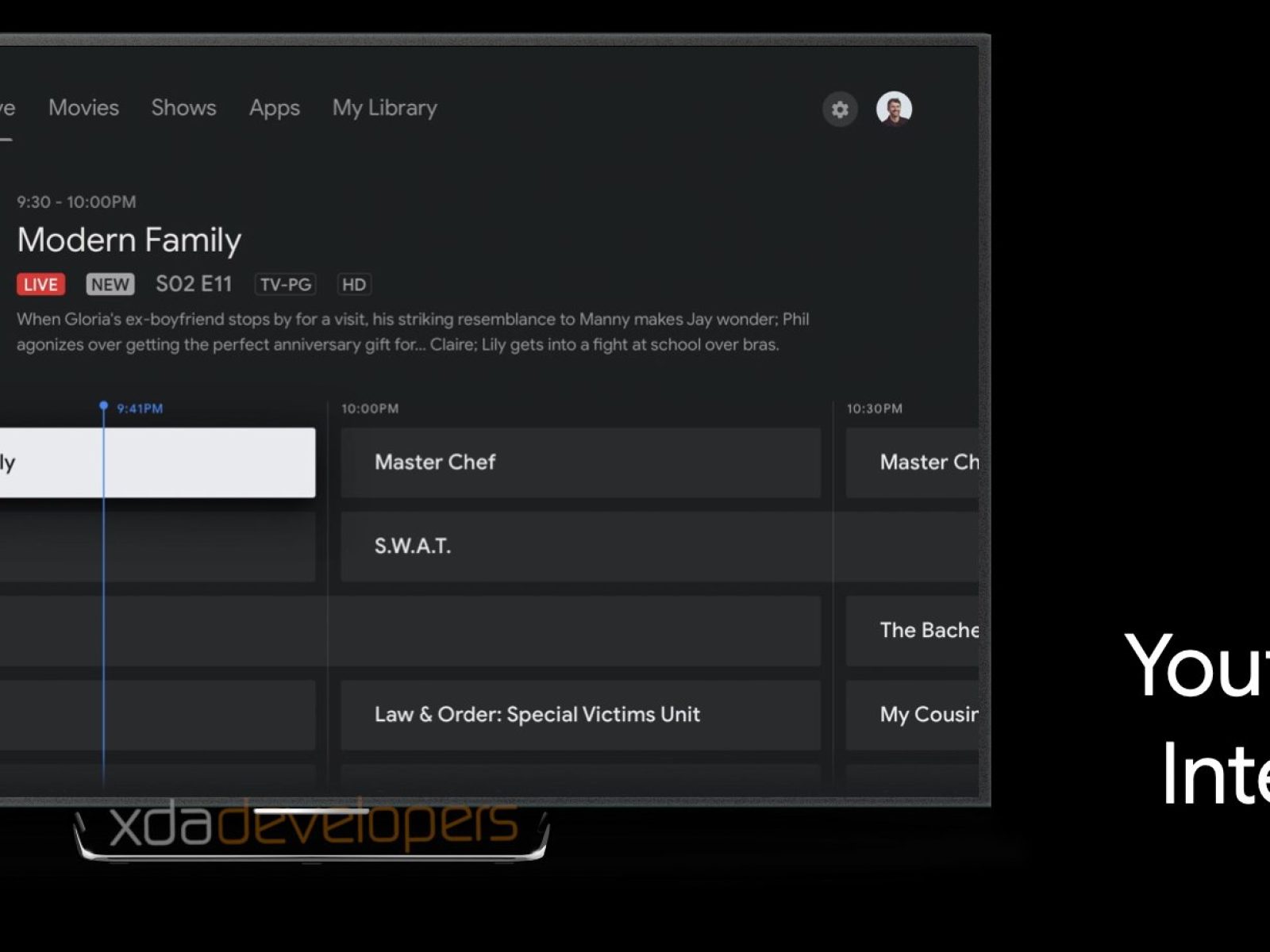
Task: Open the settings gear icon
Action: tap(839, 109)
